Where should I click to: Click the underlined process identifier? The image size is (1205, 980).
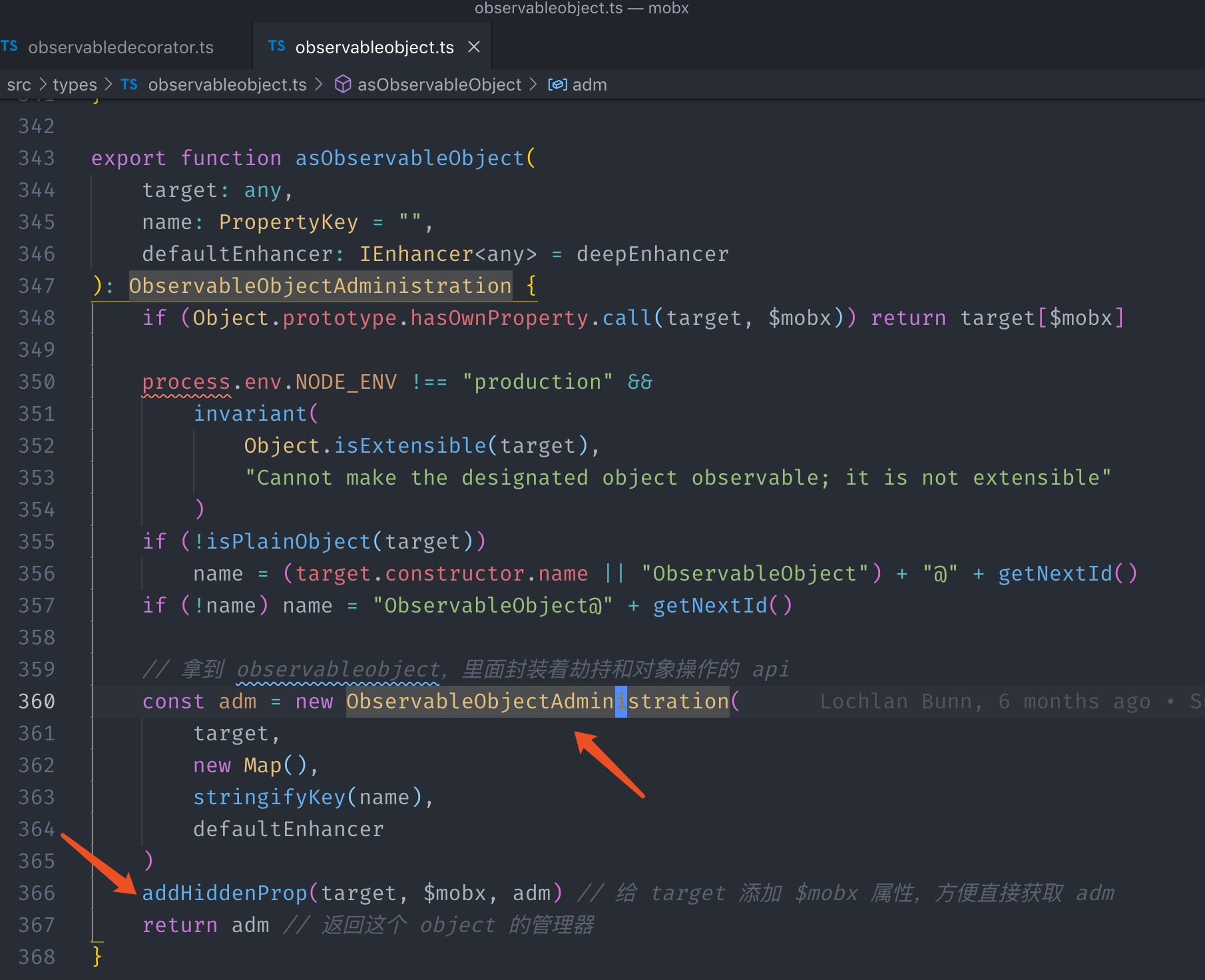click(186, 382)
